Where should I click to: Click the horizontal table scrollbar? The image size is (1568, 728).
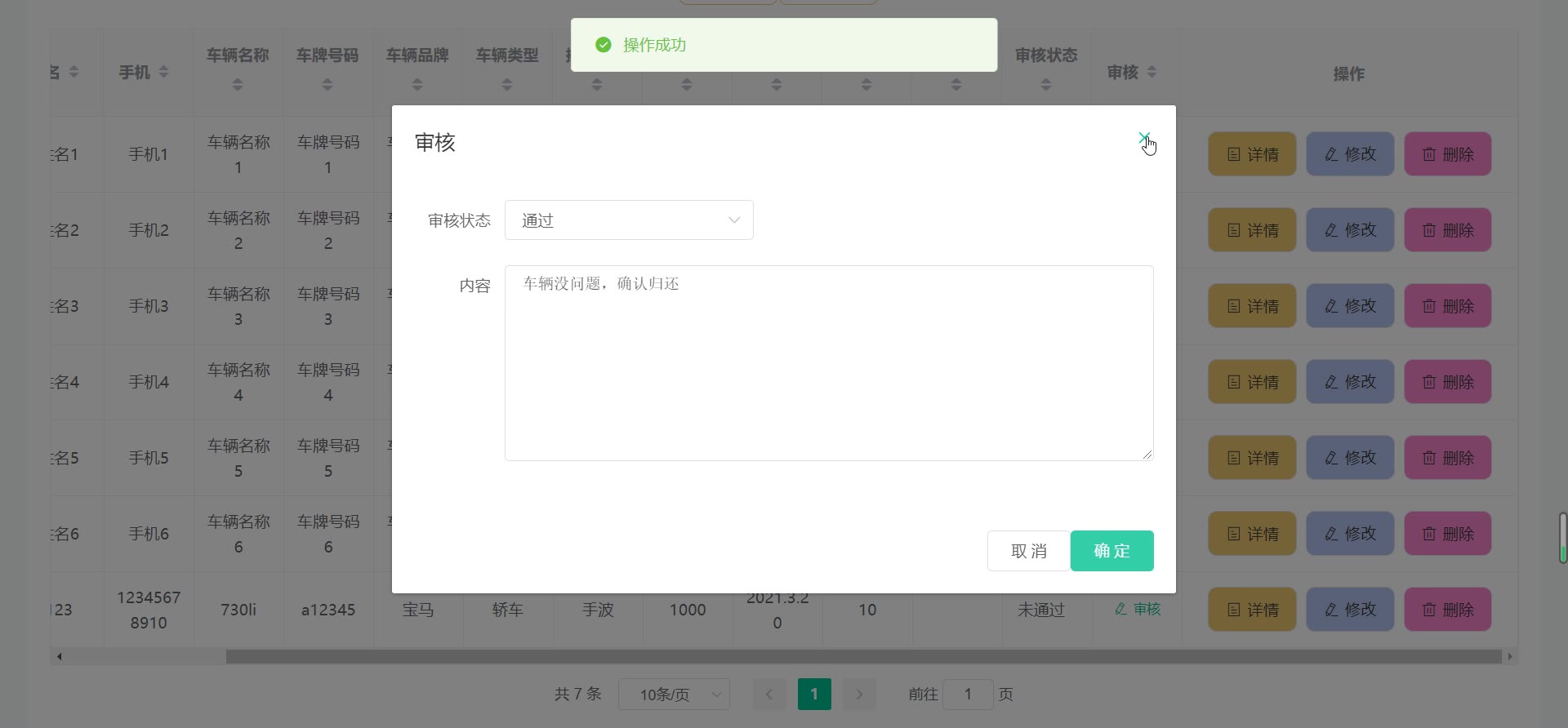click(x=862, y=657)
